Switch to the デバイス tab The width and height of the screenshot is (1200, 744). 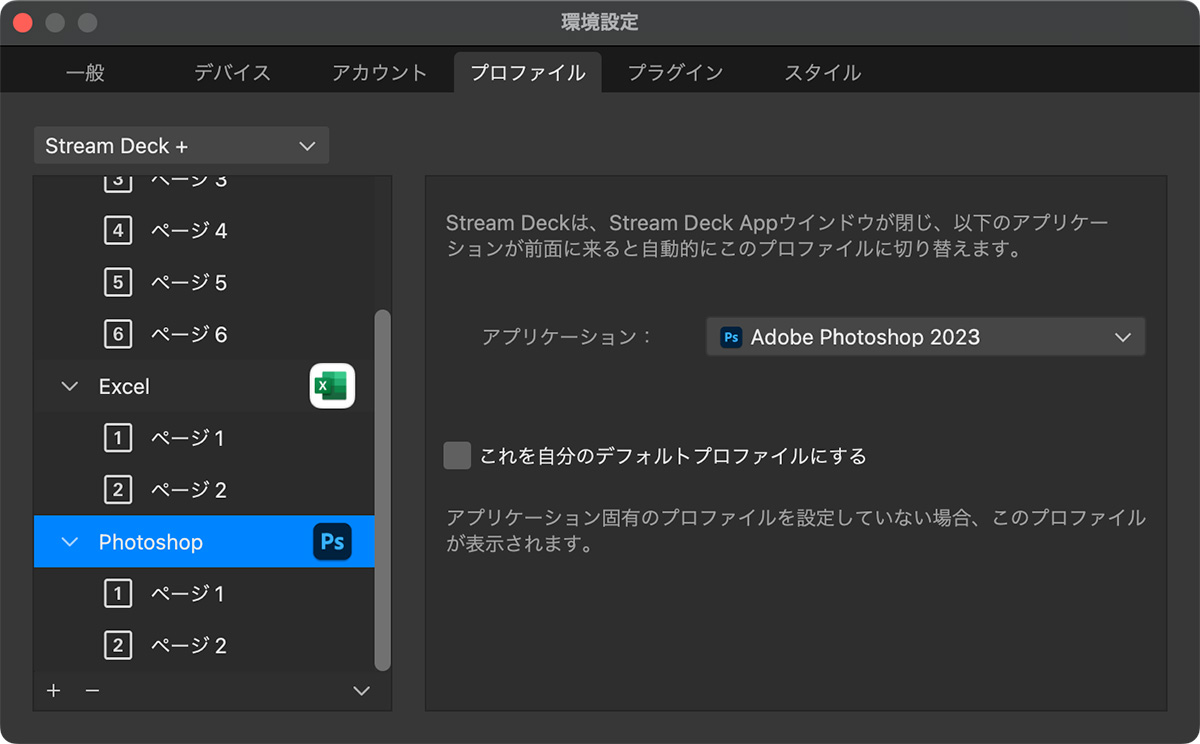pyautogui.click(x=232, y=73)
